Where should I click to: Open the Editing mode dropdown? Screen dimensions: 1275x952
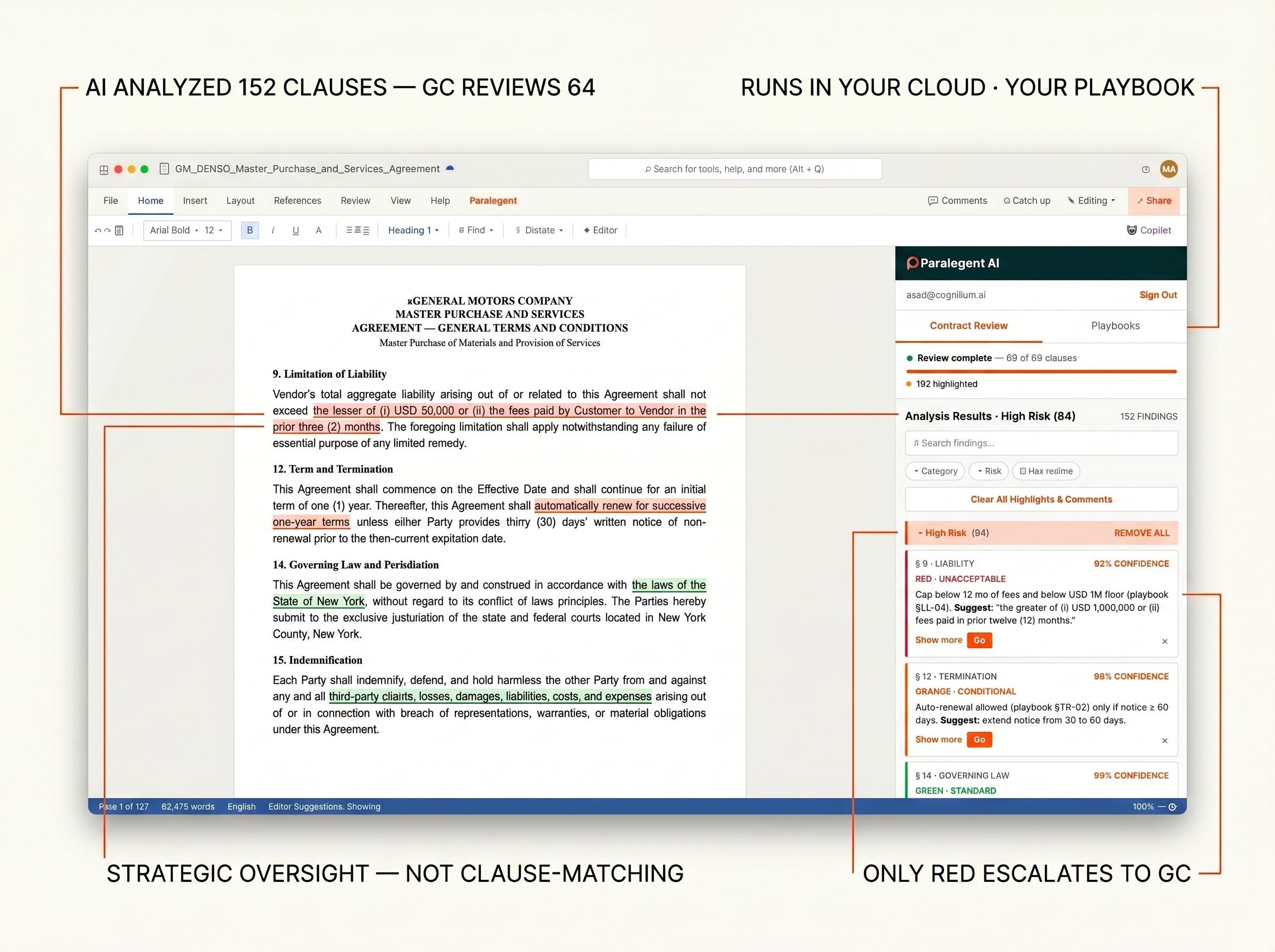click(x=1091, y=200)
